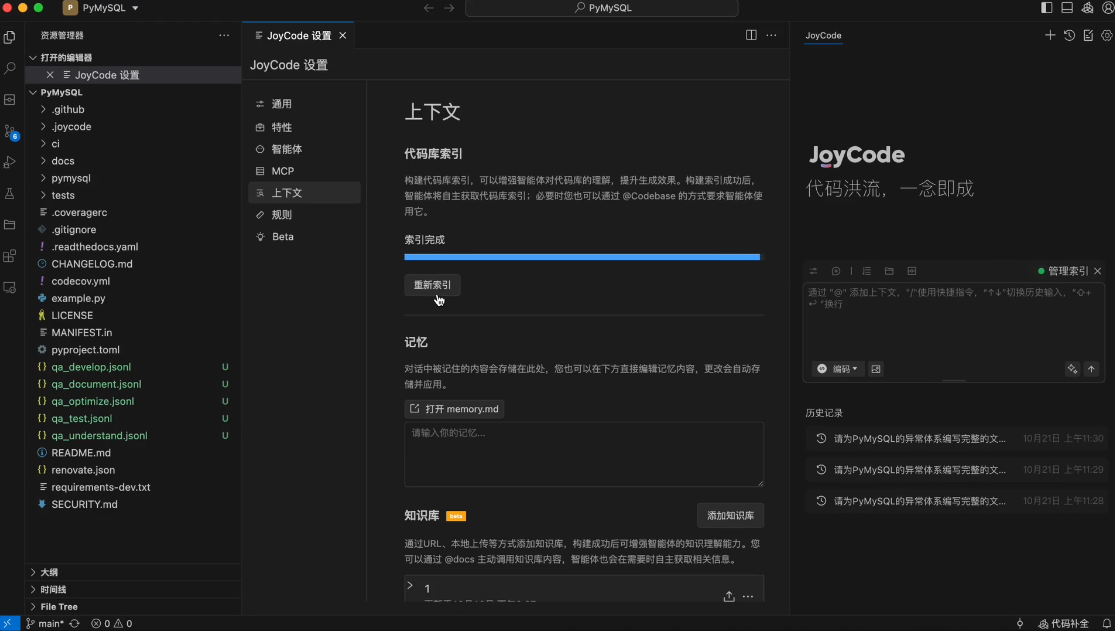Image resolution: width=1115 pixels, height=631 pixels.
Task: Open the Run and Debug view
Action: tap(9, 162)
